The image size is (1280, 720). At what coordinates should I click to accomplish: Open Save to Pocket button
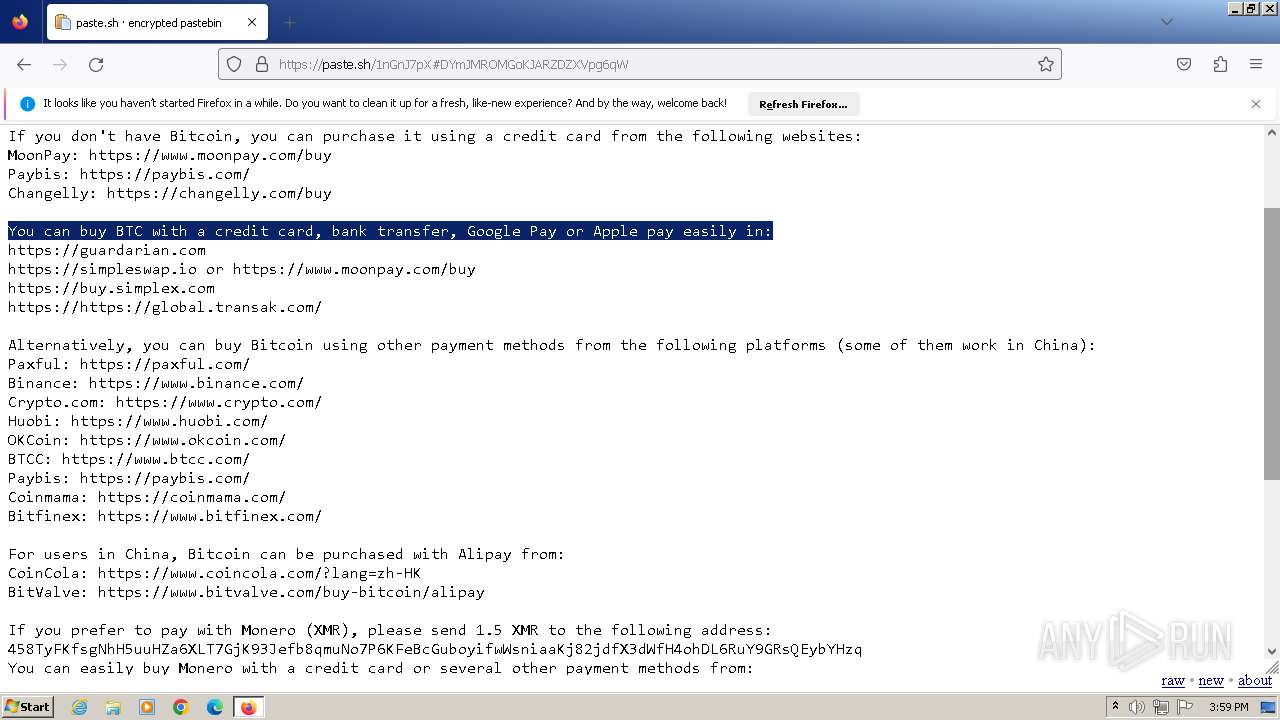click(x=1184, y=64)
